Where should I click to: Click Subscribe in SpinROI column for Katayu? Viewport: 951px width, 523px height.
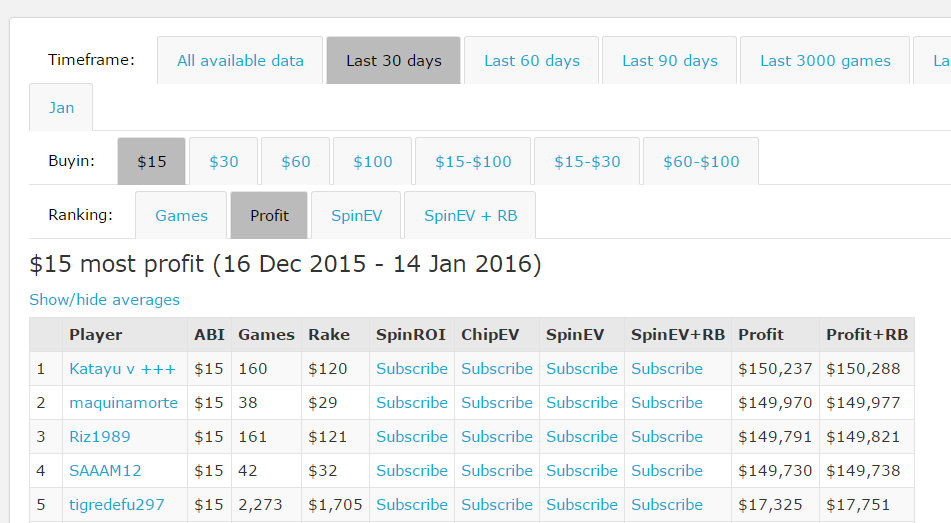[412, 369]
